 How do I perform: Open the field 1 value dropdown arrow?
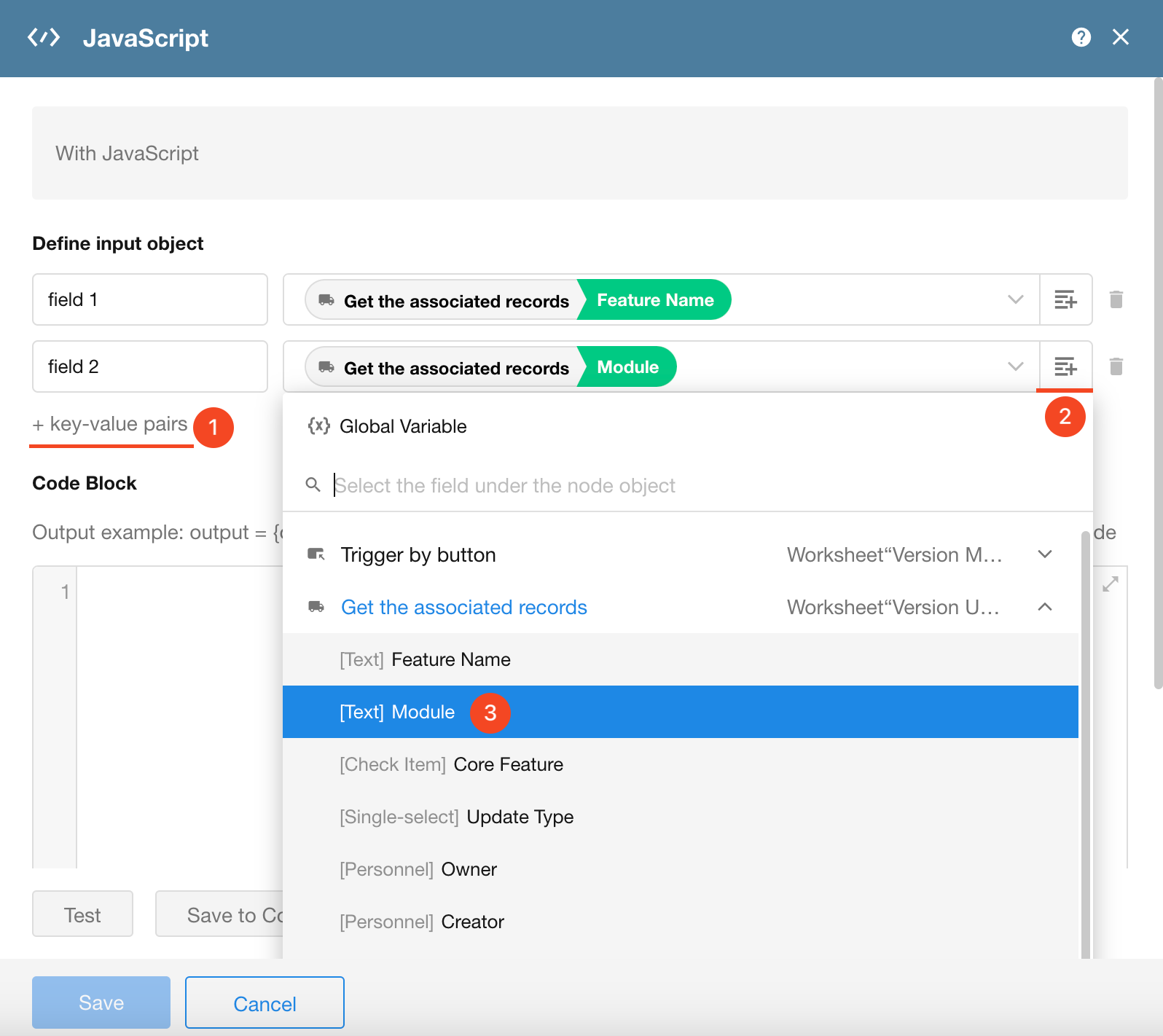point(1015,299)
